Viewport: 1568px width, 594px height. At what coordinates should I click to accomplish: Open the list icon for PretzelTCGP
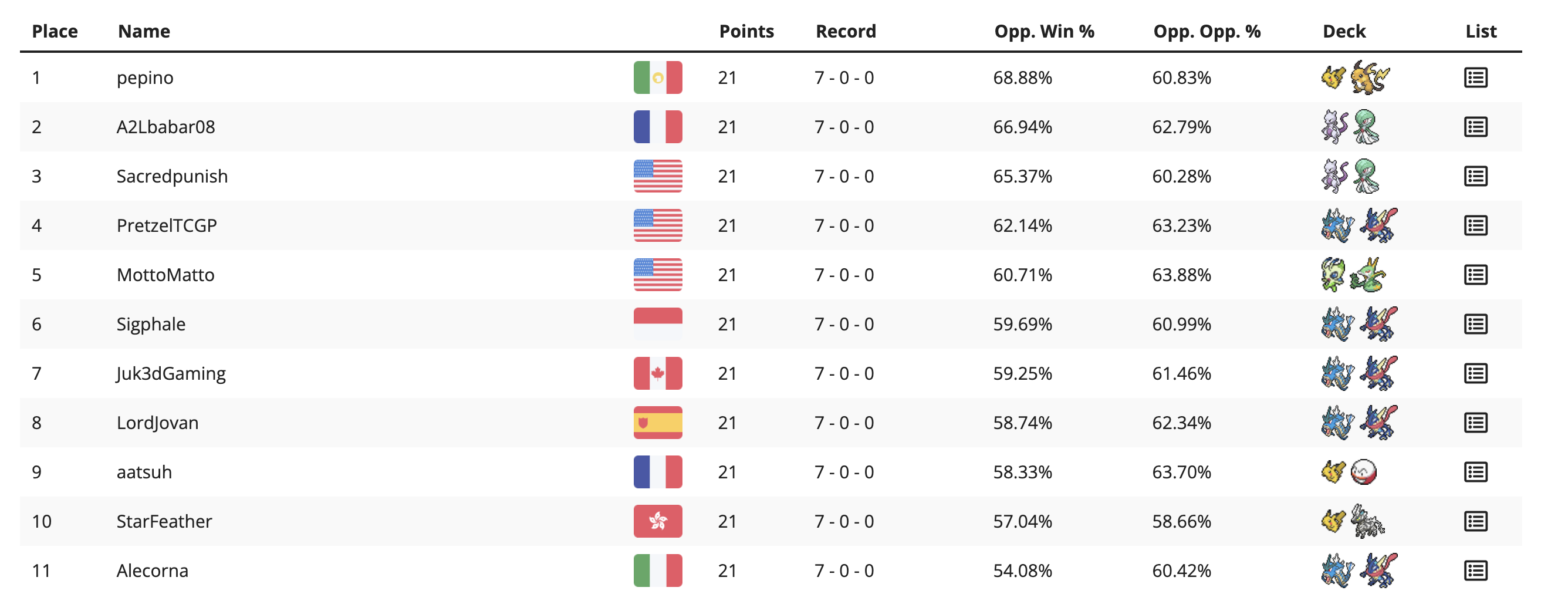pos(1475,225)
